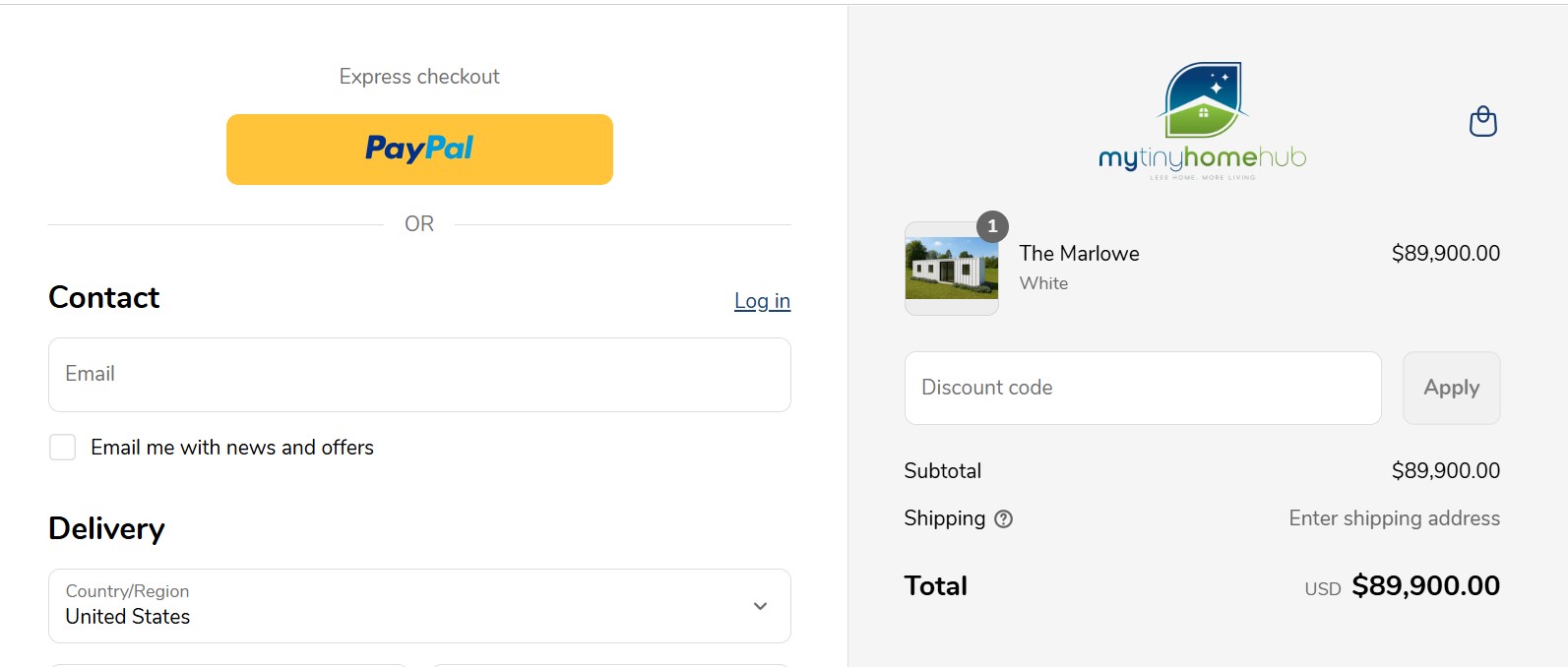Click the bold Total amount $89,900.00
The image size is (1568, 667).
tap(1425, 586)
